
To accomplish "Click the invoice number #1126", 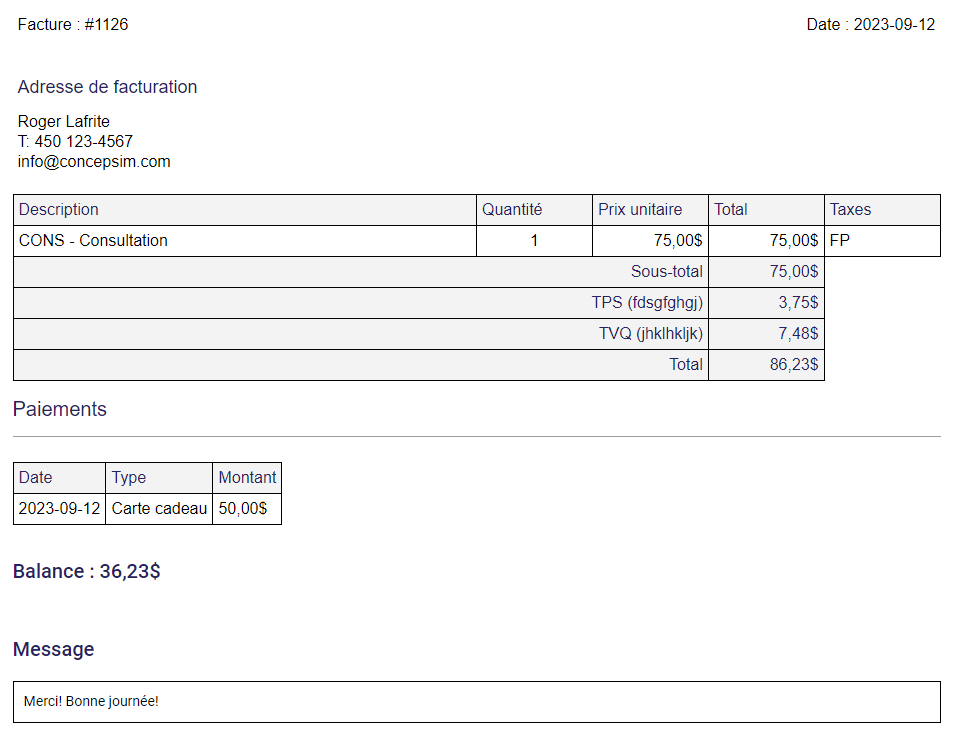I will 105,25.
